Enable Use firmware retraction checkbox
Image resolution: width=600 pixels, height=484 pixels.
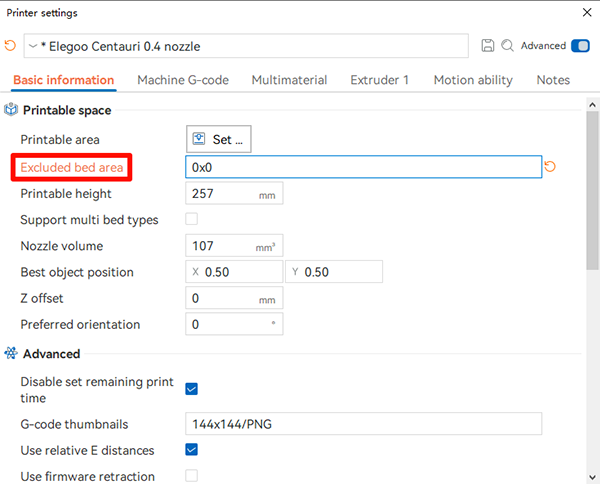[192, 476]
